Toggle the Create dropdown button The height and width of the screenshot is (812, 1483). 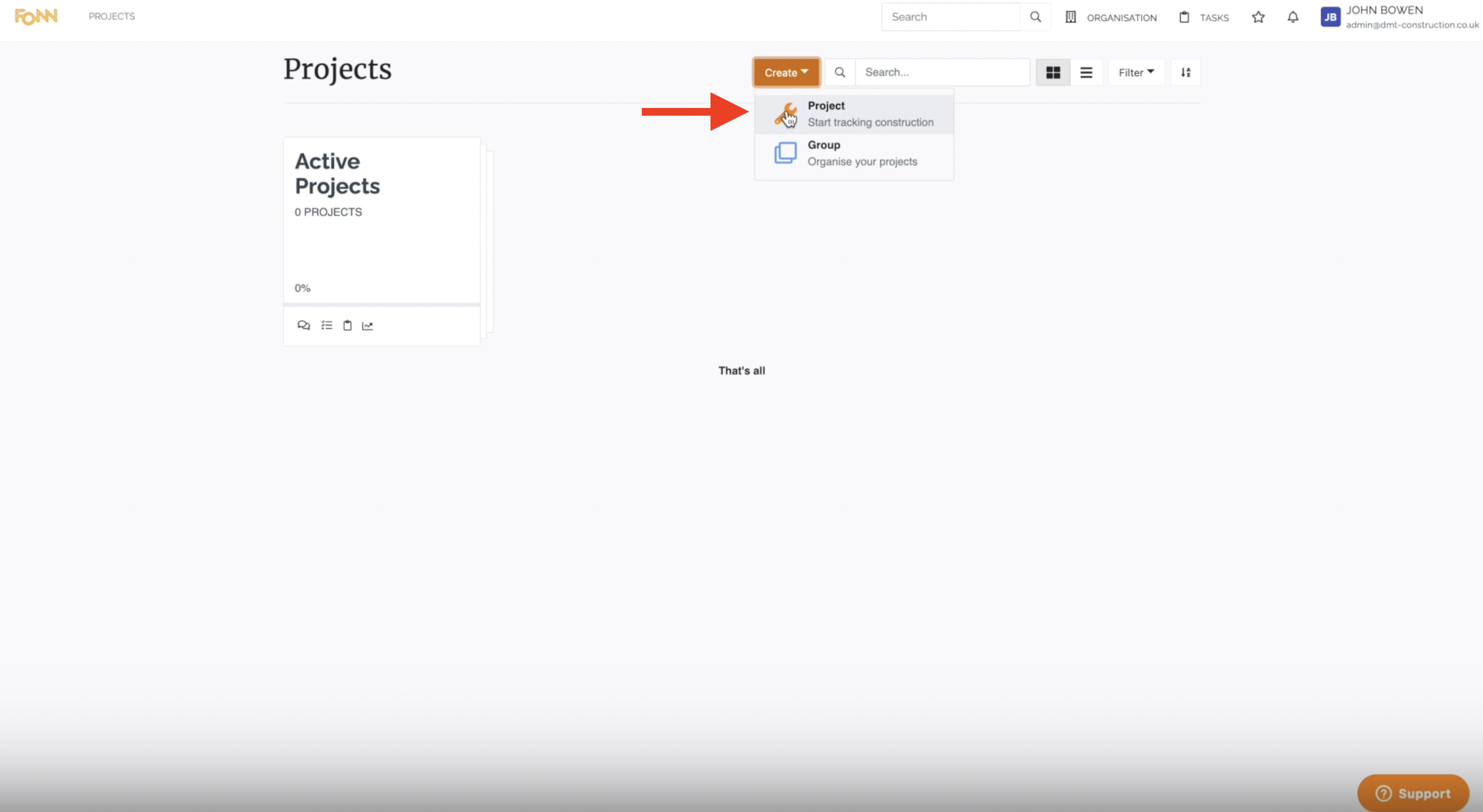tap(786, 72)
